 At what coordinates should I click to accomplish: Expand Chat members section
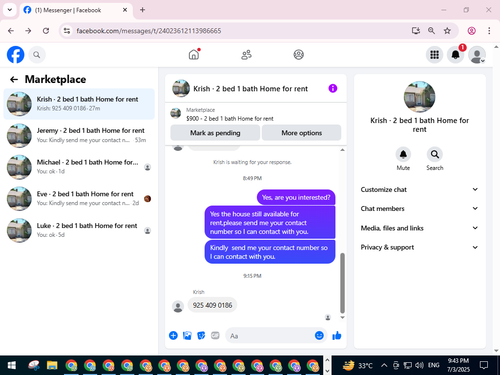coord(419,208)
